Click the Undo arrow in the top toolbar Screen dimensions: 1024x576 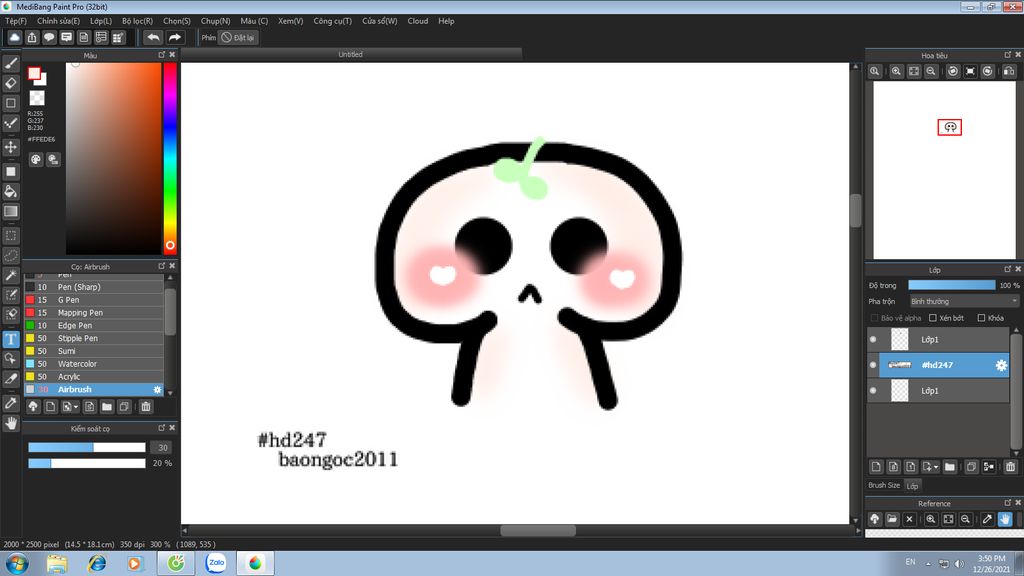153,37
